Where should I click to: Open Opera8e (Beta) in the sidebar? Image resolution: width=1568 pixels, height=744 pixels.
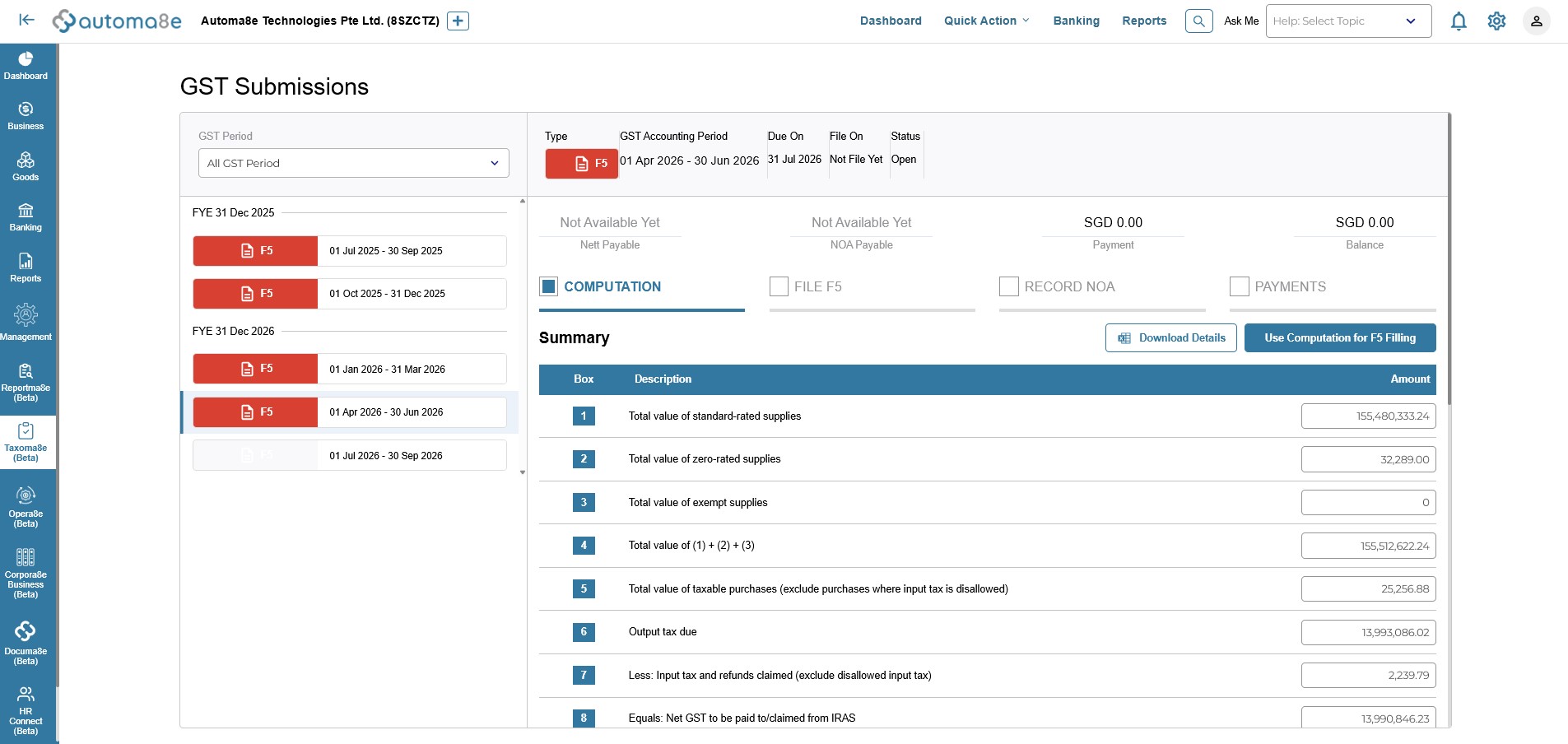[26, 507]
